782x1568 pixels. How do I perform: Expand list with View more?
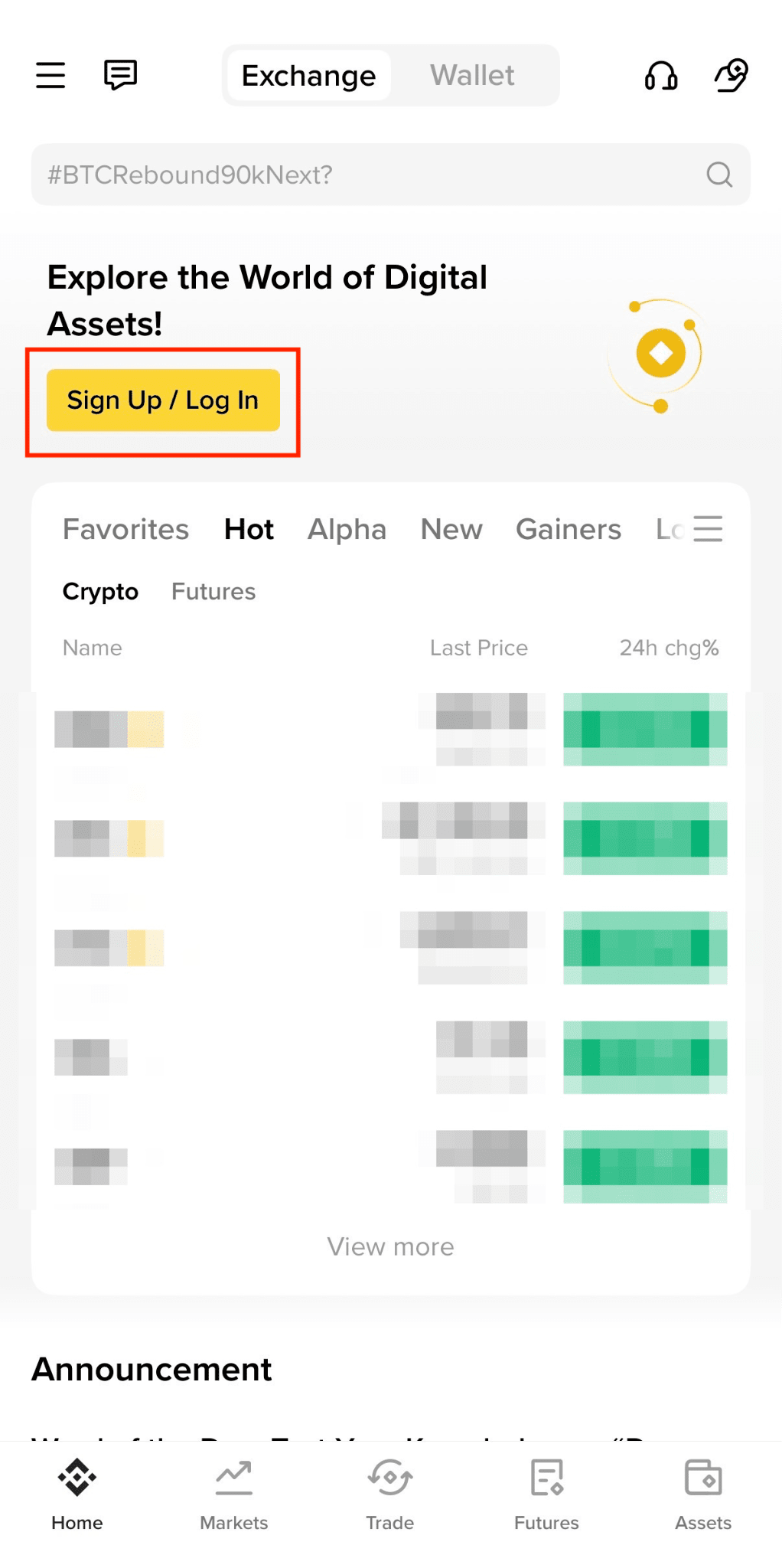point(390,1246)
